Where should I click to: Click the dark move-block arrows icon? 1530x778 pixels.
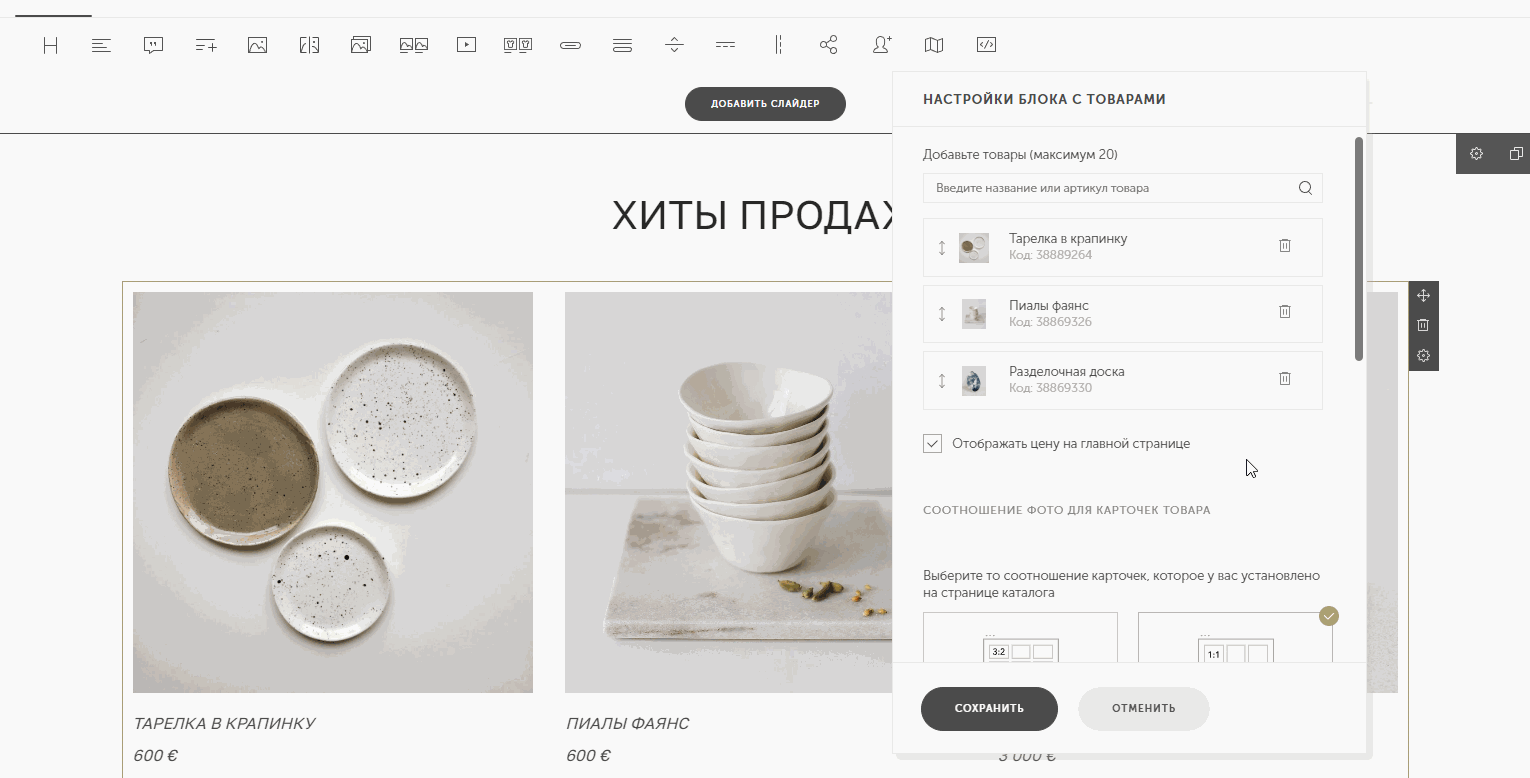1423,296
